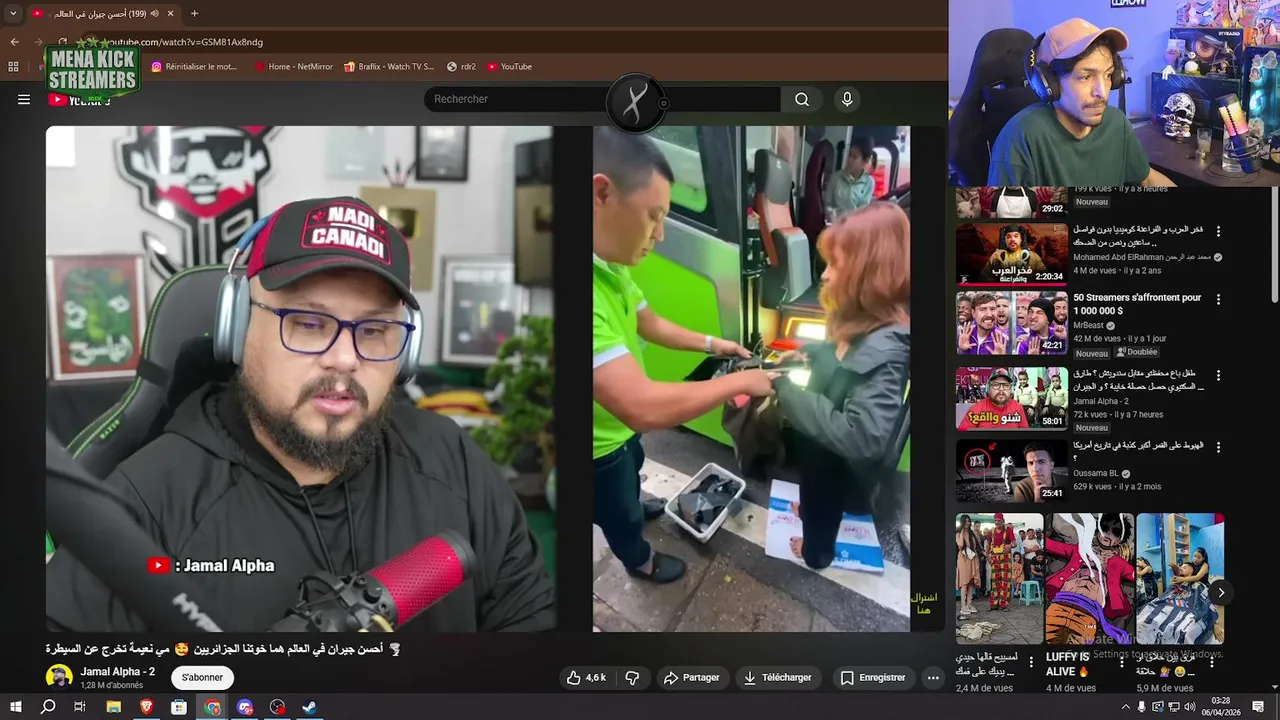Click the Partager share button
This screenshot has width=1280, height=720.
click(x=691, y=677)
